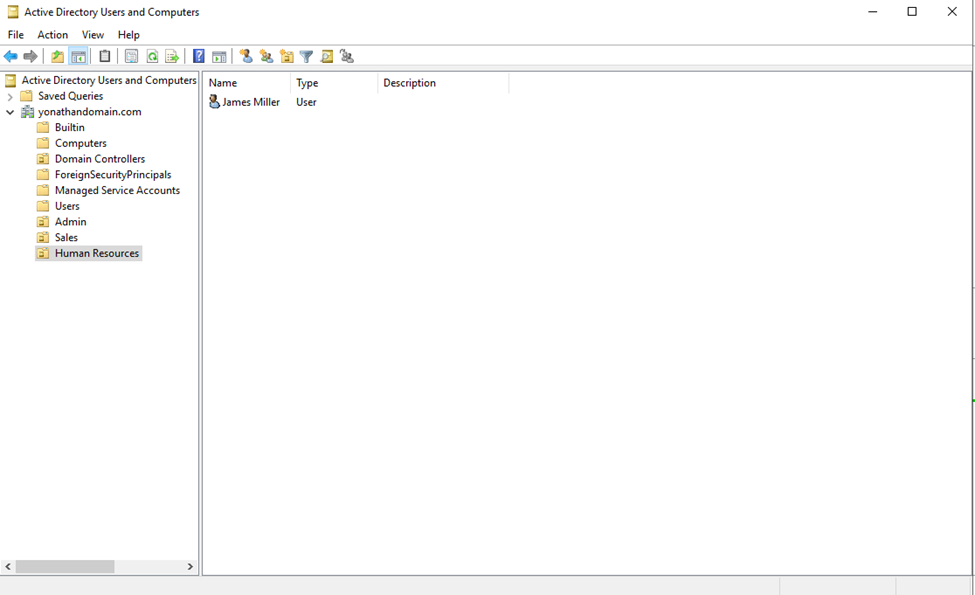Open the Help menu
Screen dimensions: 975x595
point(129,35)
